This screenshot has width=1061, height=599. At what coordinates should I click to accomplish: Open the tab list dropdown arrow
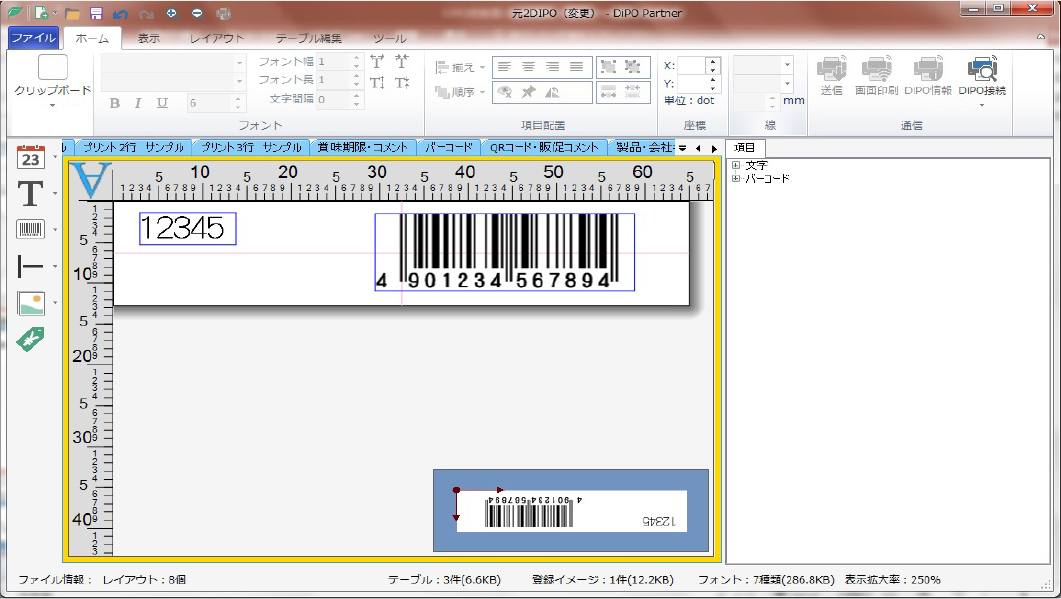click(683, 148)
